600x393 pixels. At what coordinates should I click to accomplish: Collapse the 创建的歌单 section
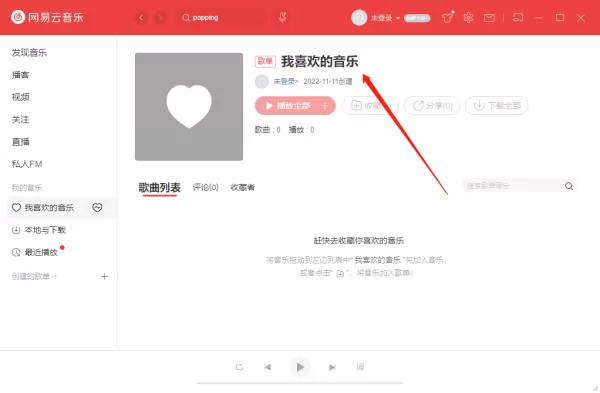34,276
